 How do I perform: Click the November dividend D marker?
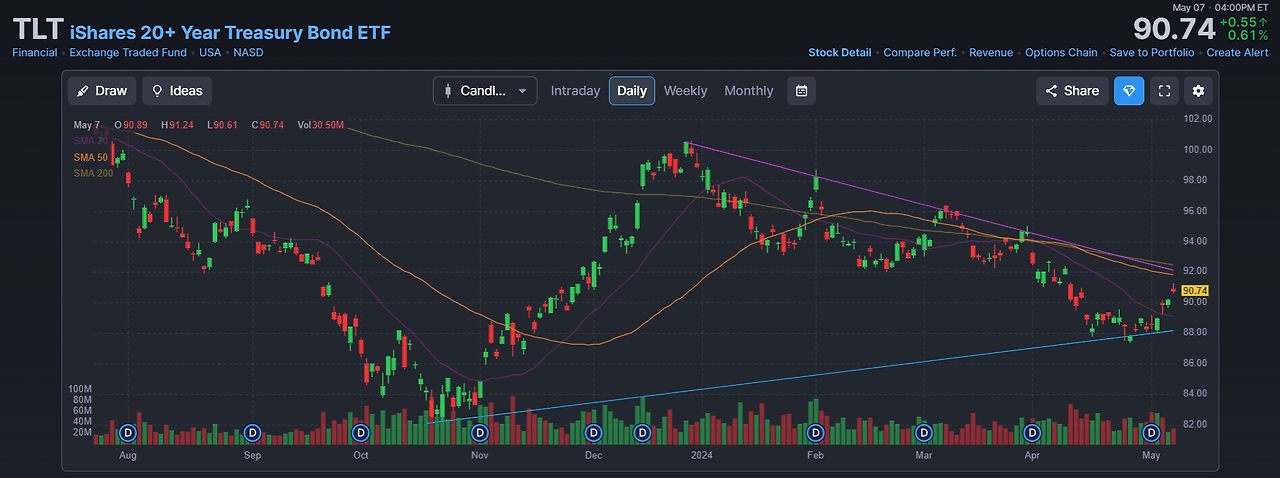pyautogui.click(x=479, y=433)
